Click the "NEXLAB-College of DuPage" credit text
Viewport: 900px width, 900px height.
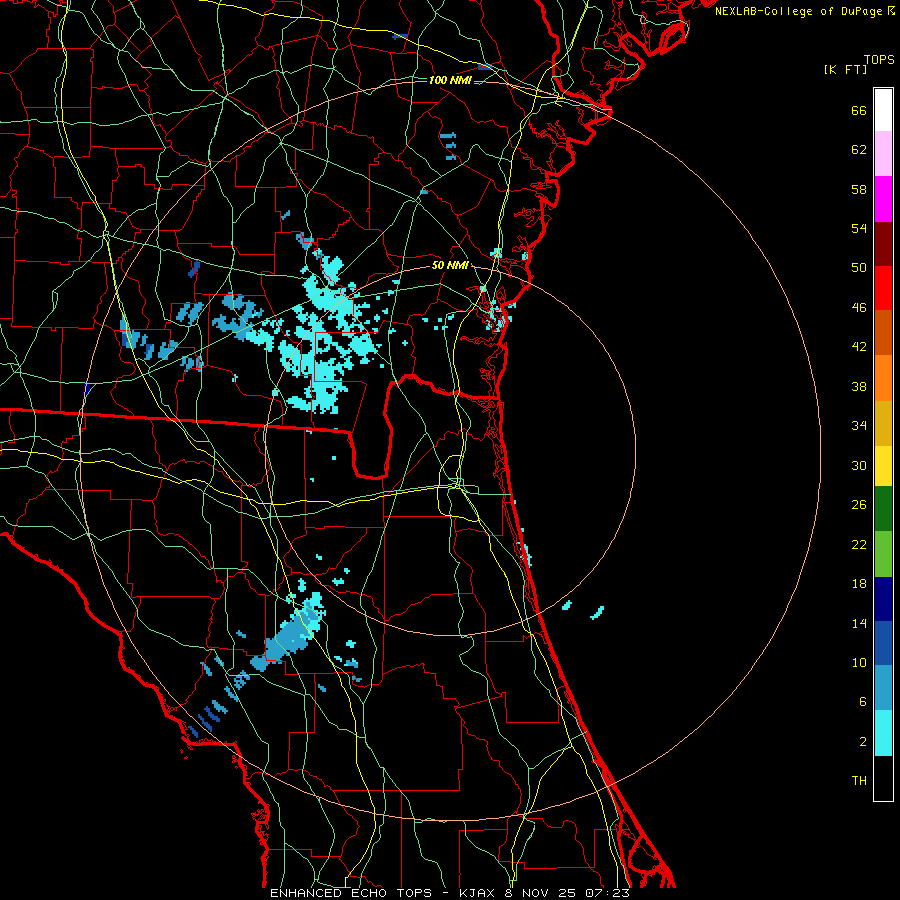(x=798, y=11)
